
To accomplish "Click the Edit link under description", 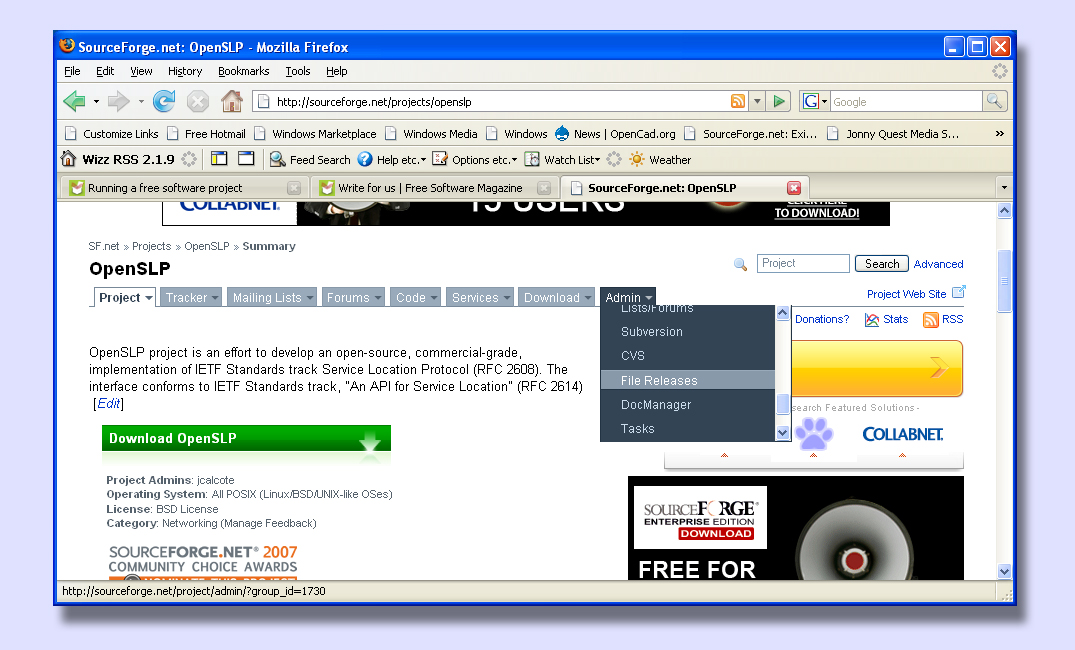I will [108, 403].
